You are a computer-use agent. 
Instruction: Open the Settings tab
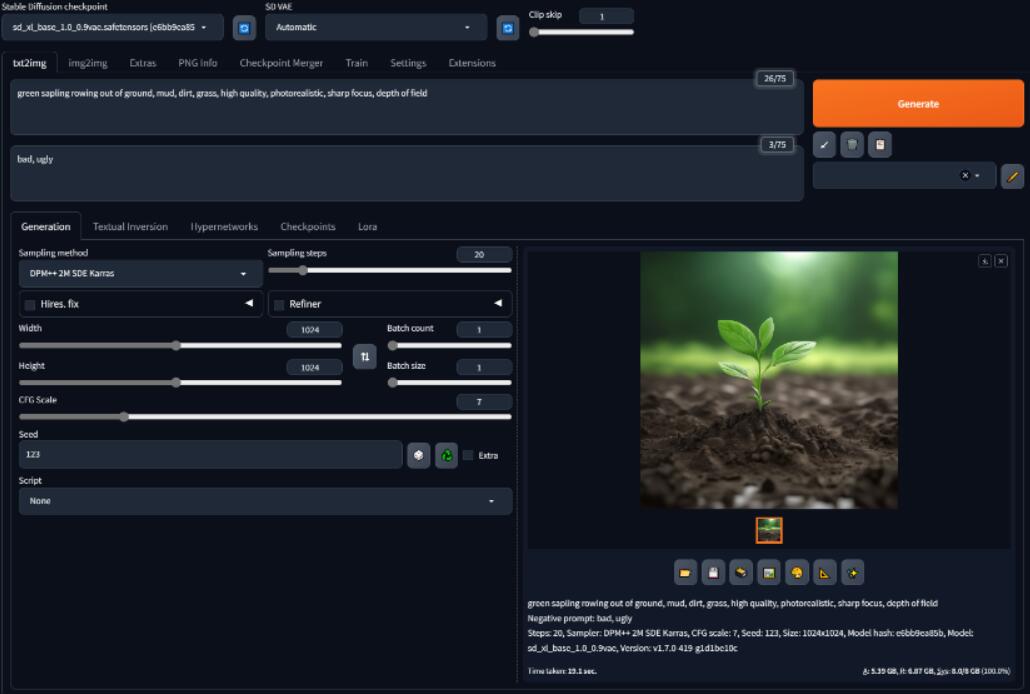pos(408,63)
